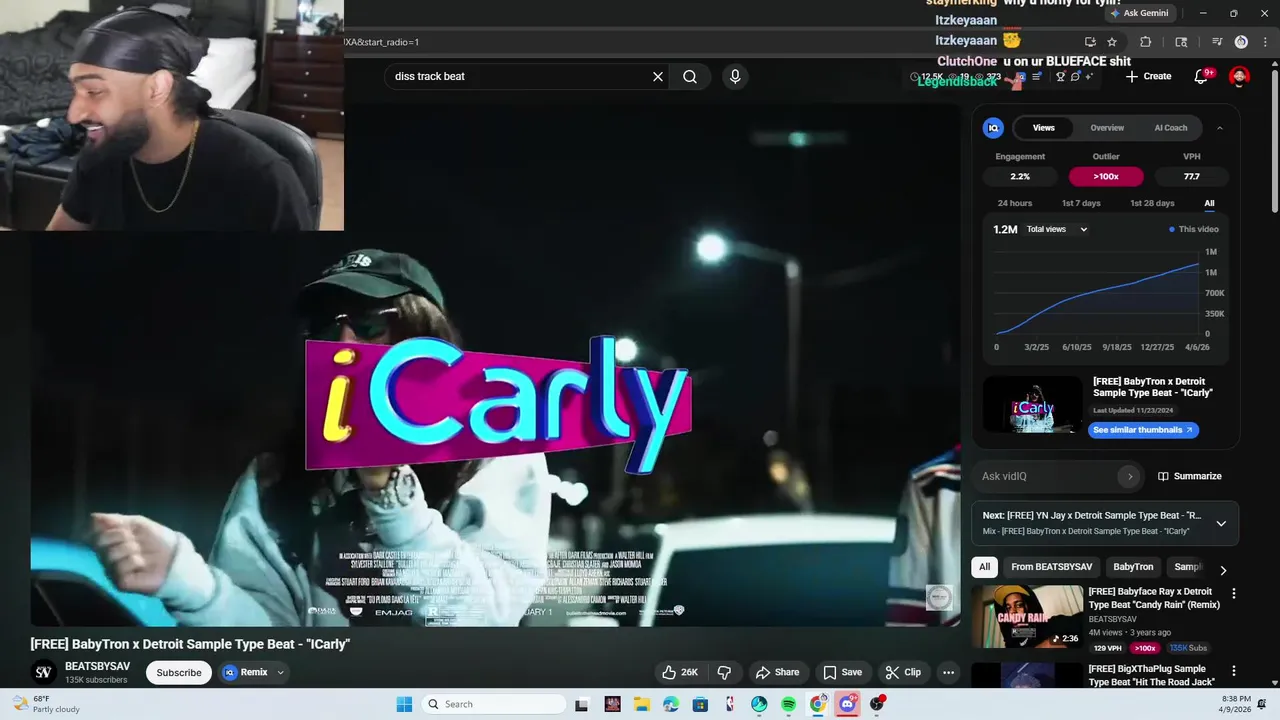Click Ask Gemini button
This screenshot has width=1280, height=720.
coord(1139,13)
